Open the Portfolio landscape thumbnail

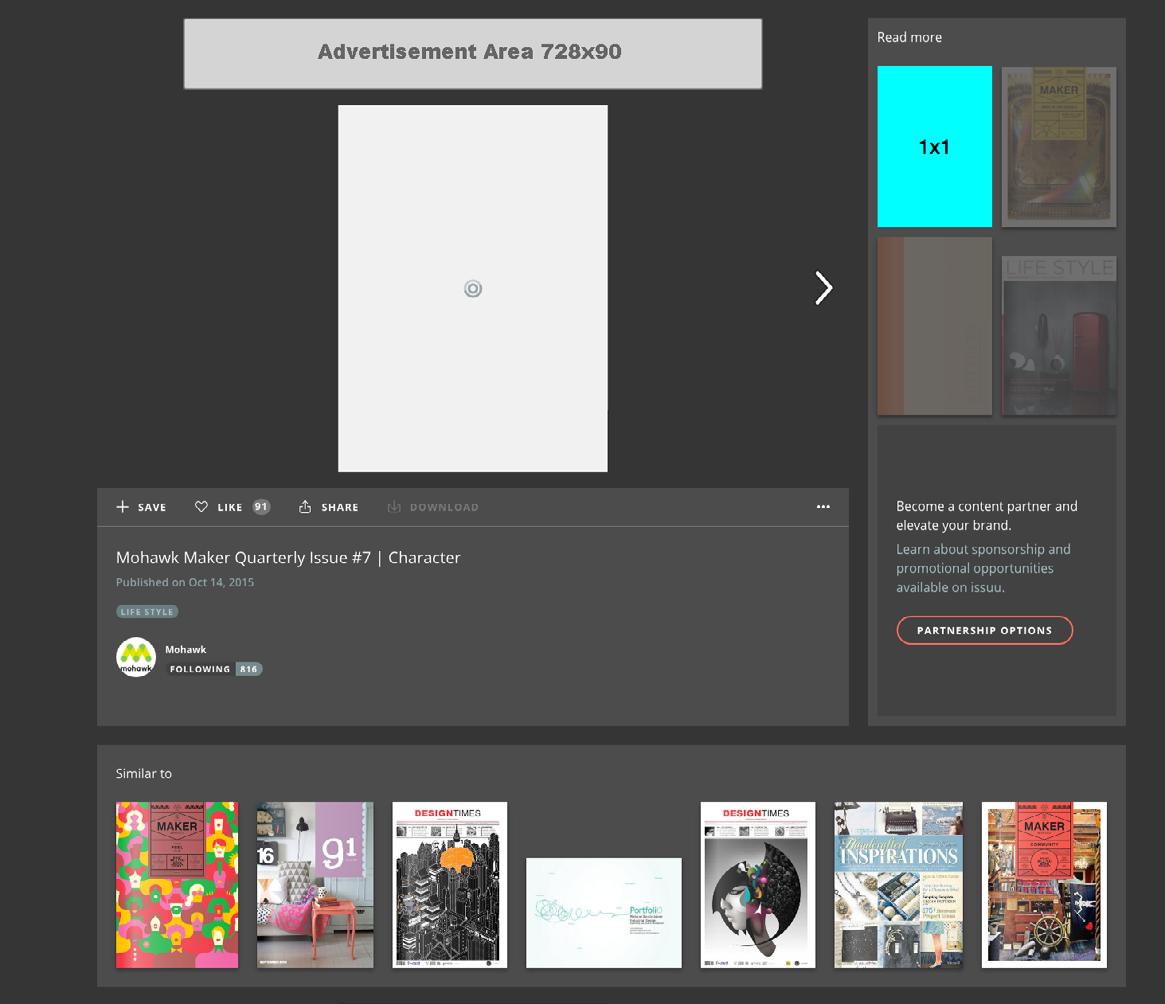pyautogui.click(x=603, y=913)
